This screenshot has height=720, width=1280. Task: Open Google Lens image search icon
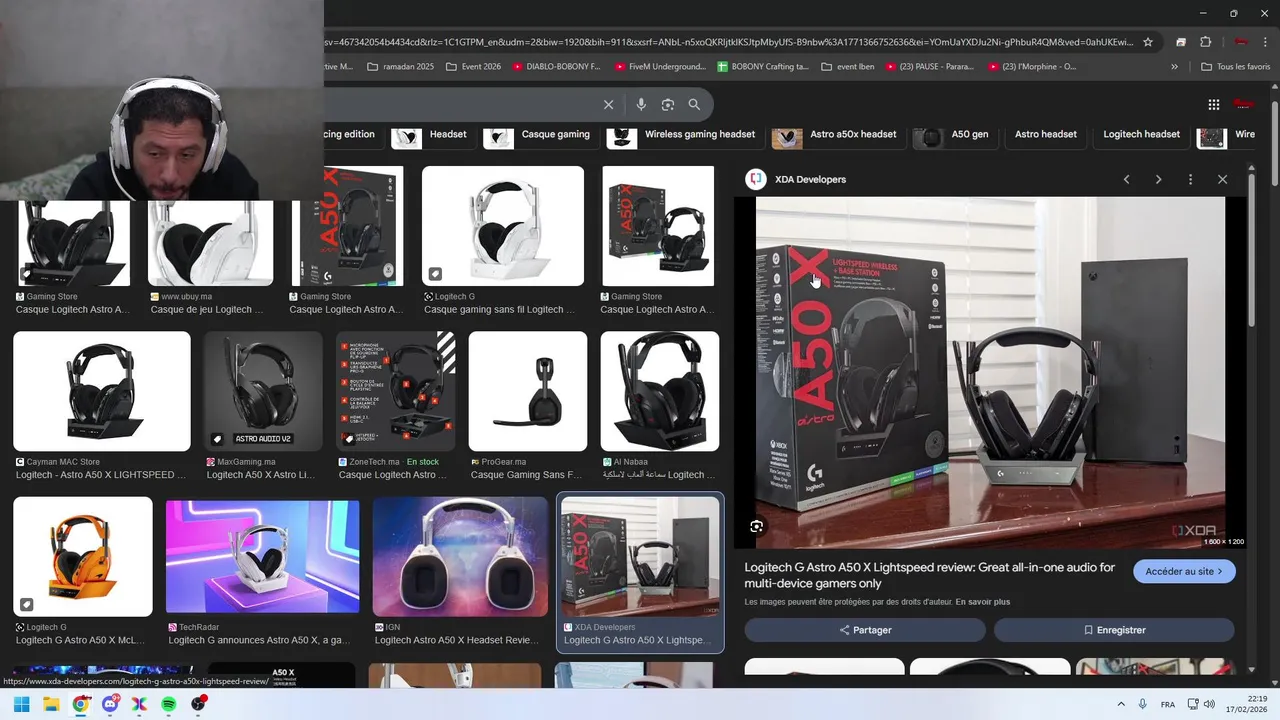point(668,104)
